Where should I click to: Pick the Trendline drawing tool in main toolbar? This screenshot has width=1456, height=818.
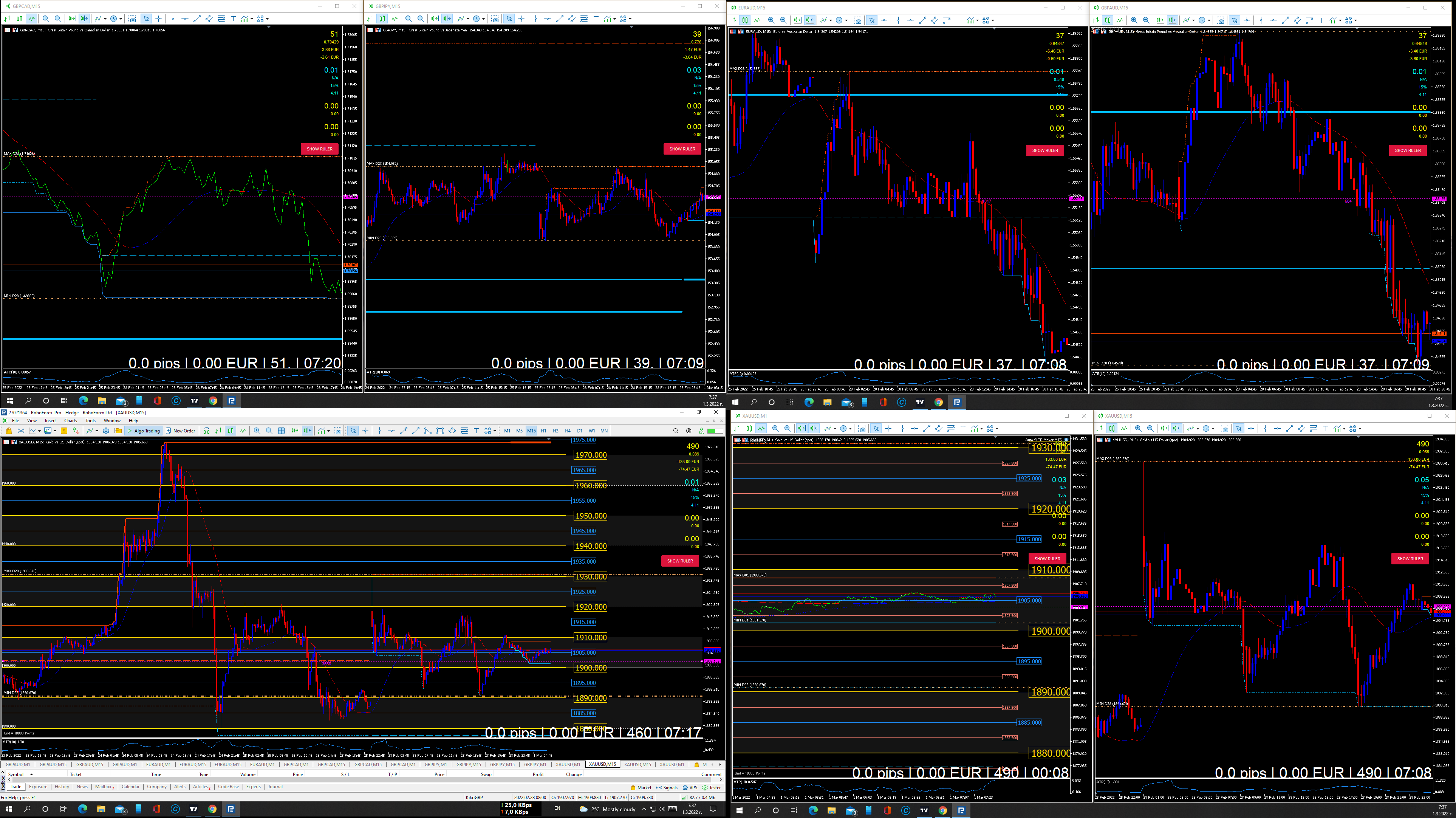pos(415,431)
